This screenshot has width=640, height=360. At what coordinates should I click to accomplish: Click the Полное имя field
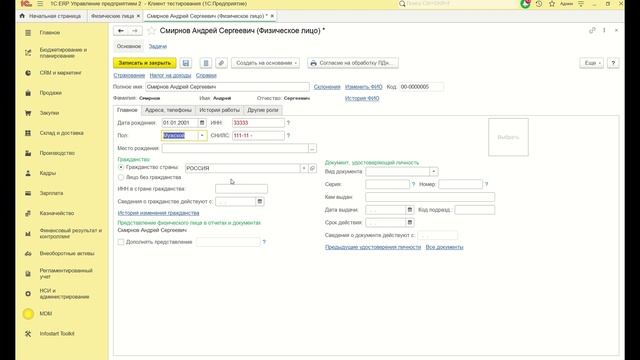click(x=227, y=87)
